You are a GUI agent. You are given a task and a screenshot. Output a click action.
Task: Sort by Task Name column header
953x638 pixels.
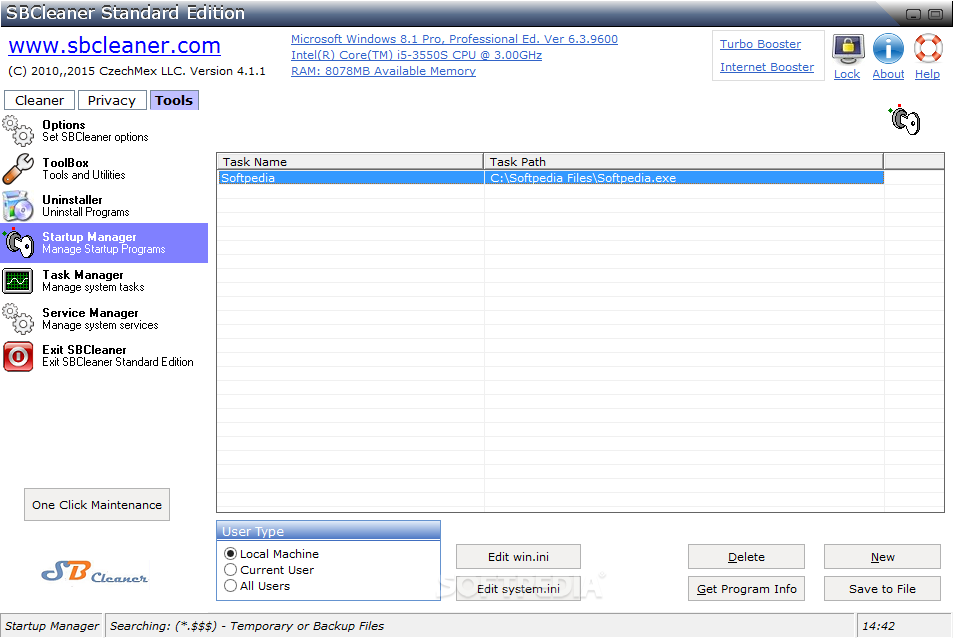tap(350, 162)
